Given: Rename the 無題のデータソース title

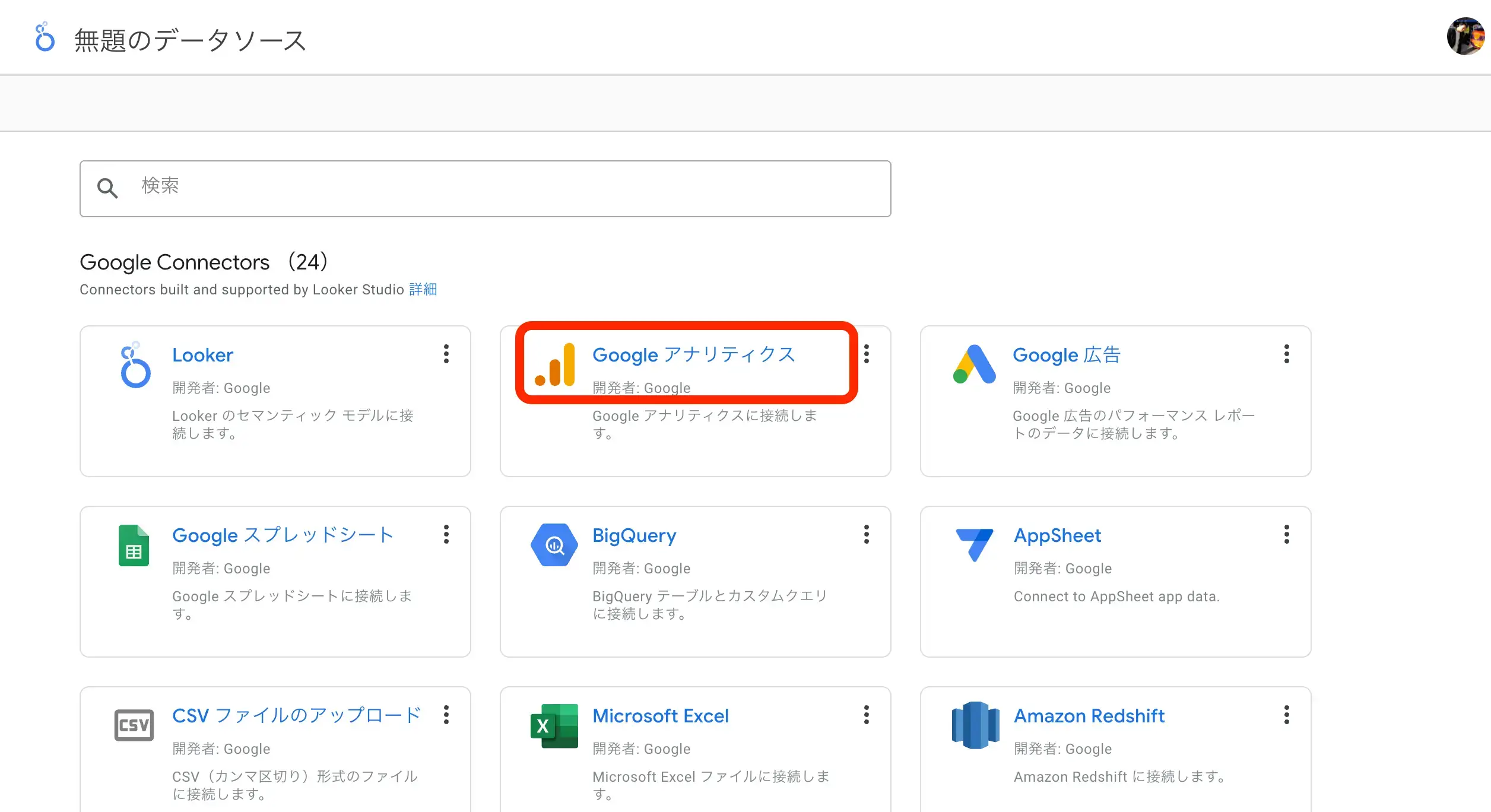Looking at the screenshot, I should tap(190, 40).
